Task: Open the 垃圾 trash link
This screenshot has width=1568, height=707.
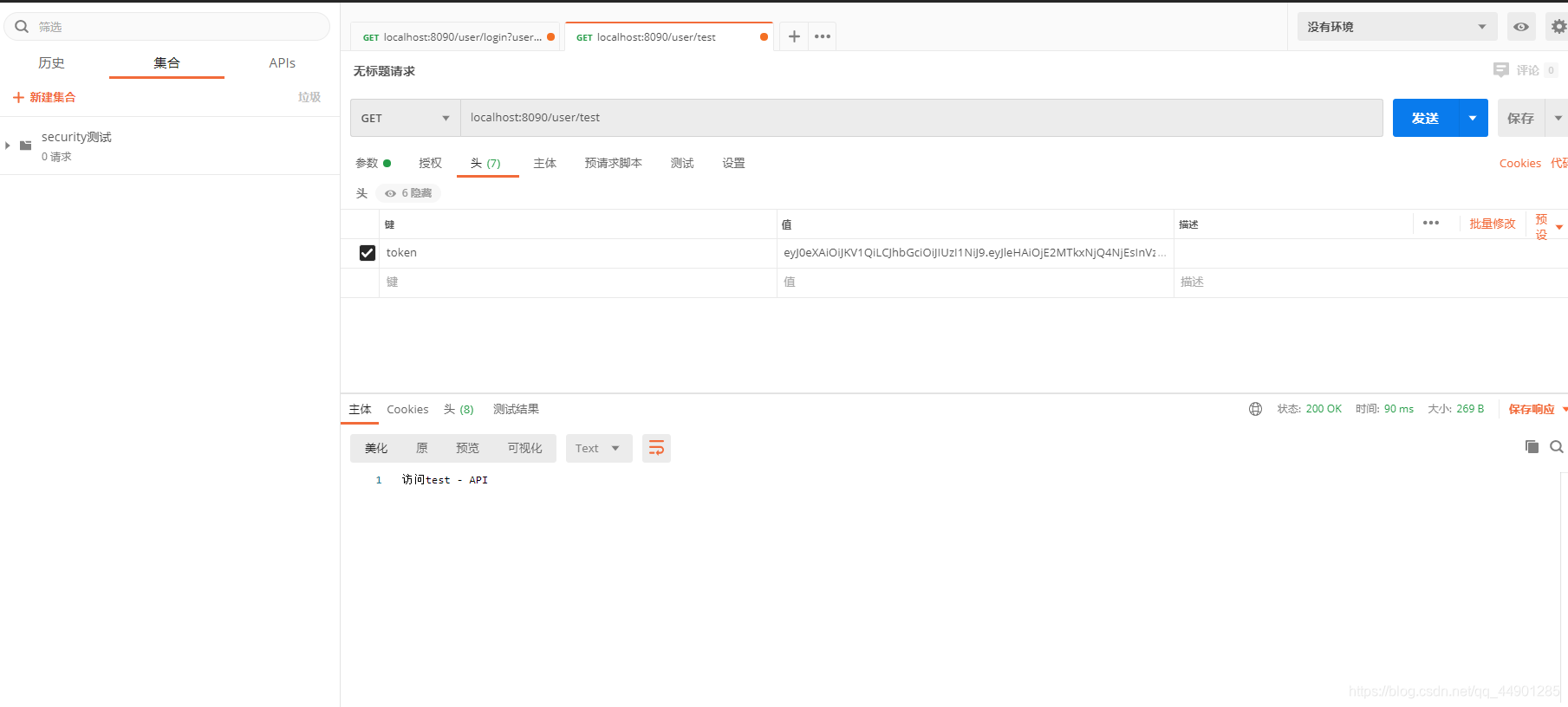Action: (x=309, y=97)
